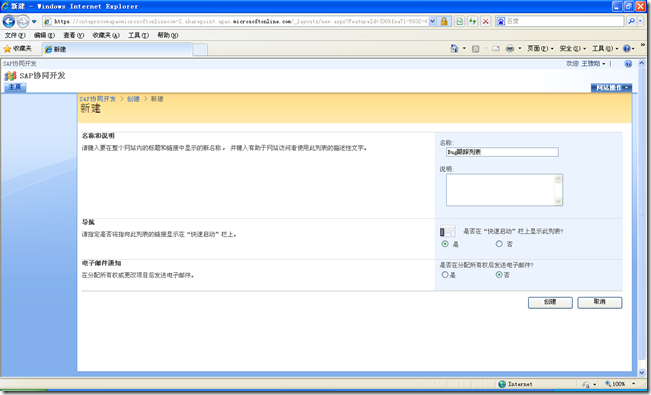This screenshot has height=395, width=651.
Task: Click the Read Mail envelope icon
Action: click(496, 49)
